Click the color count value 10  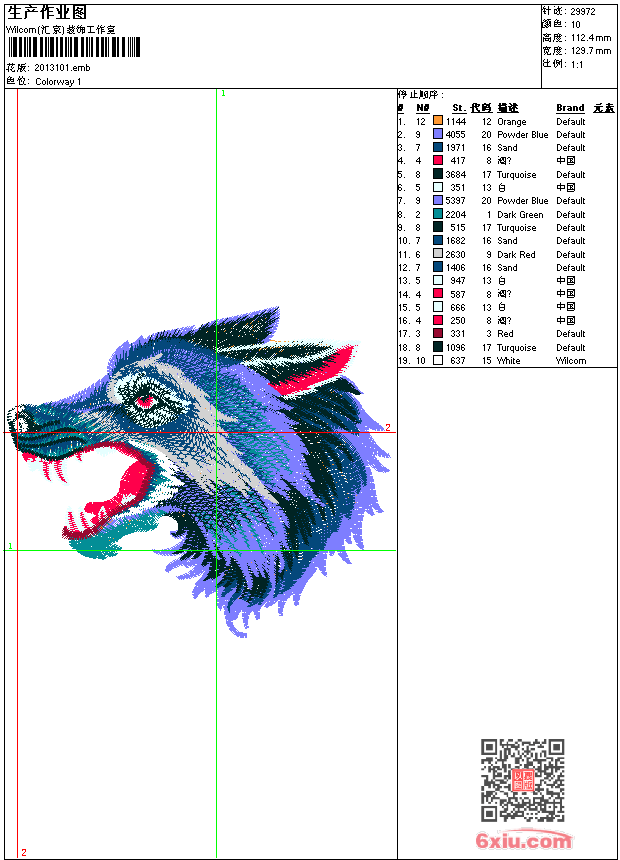(576, 25)
